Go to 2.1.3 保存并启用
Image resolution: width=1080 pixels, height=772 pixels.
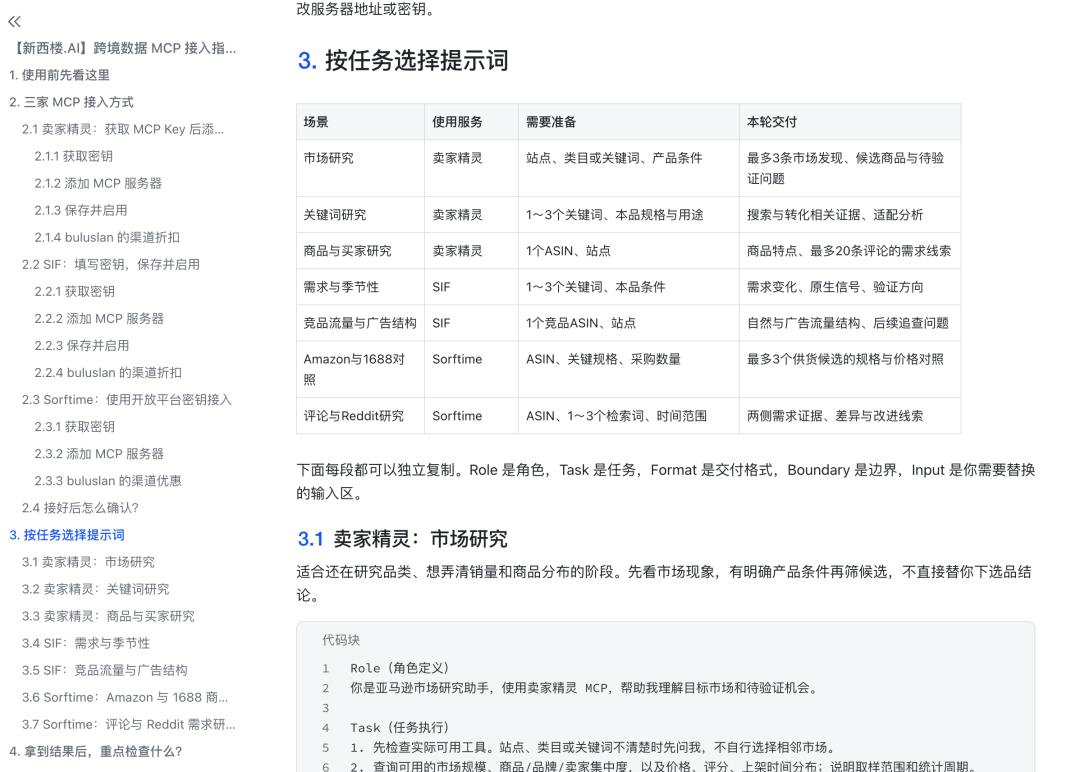(x=81, y=210)
